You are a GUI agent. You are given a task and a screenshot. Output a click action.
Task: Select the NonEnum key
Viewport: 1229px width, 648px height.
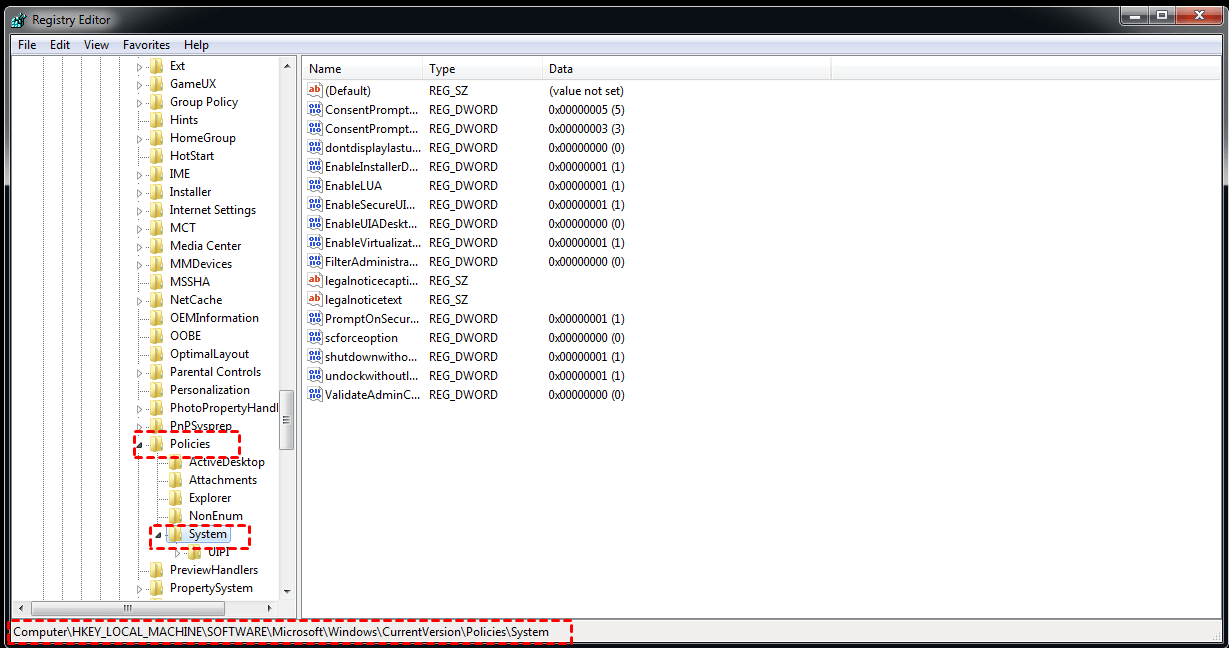(x=216, y=516)
